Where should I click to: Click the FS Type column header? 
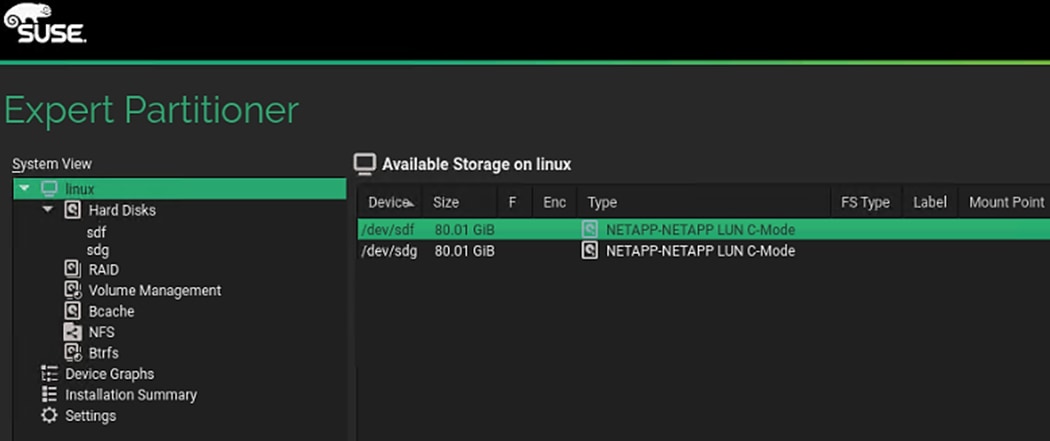[x=865, y=202]
